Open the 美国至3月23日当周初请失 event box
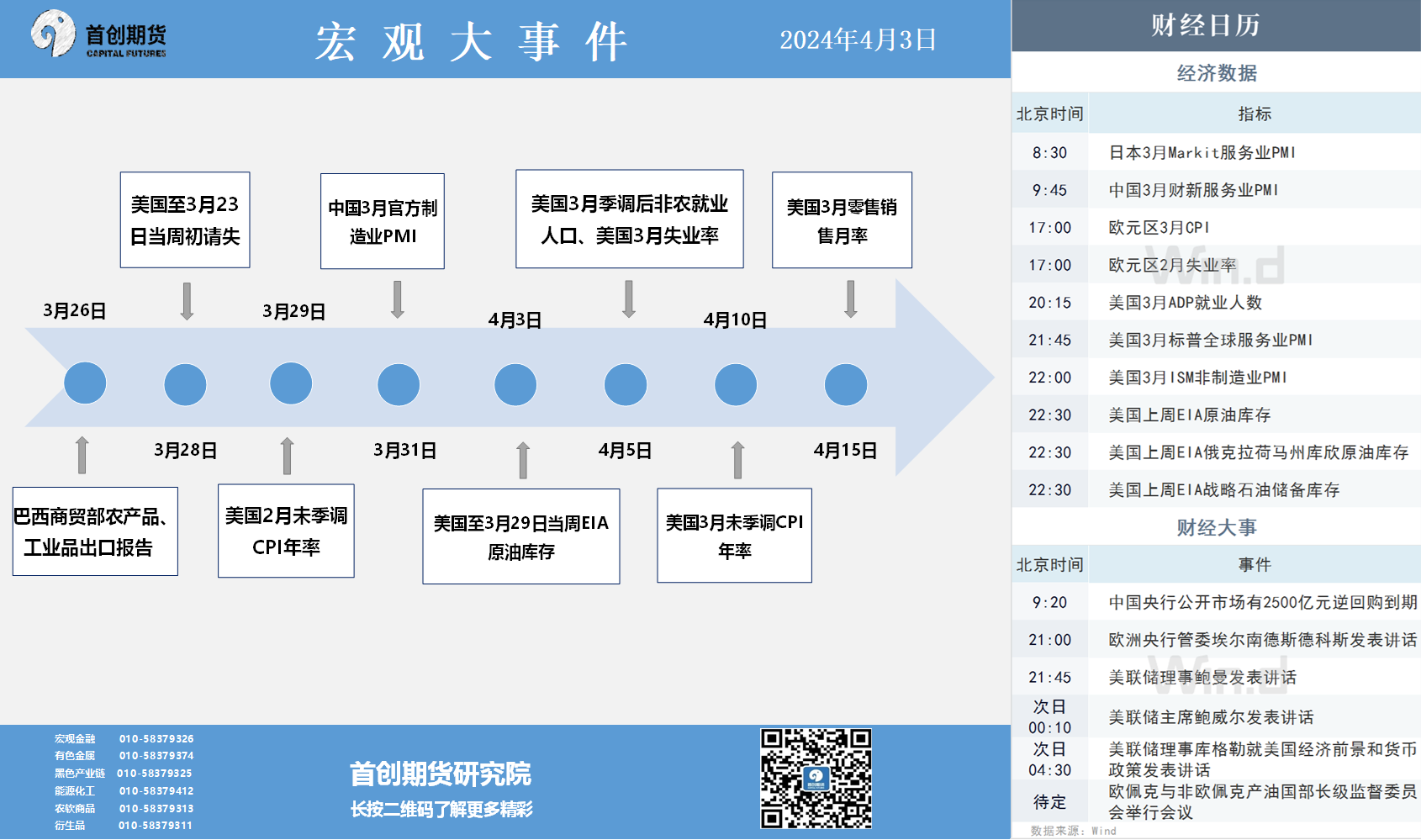Viewport: 1421px width, 840px height. pyautogui.click(x=185, y=220)
